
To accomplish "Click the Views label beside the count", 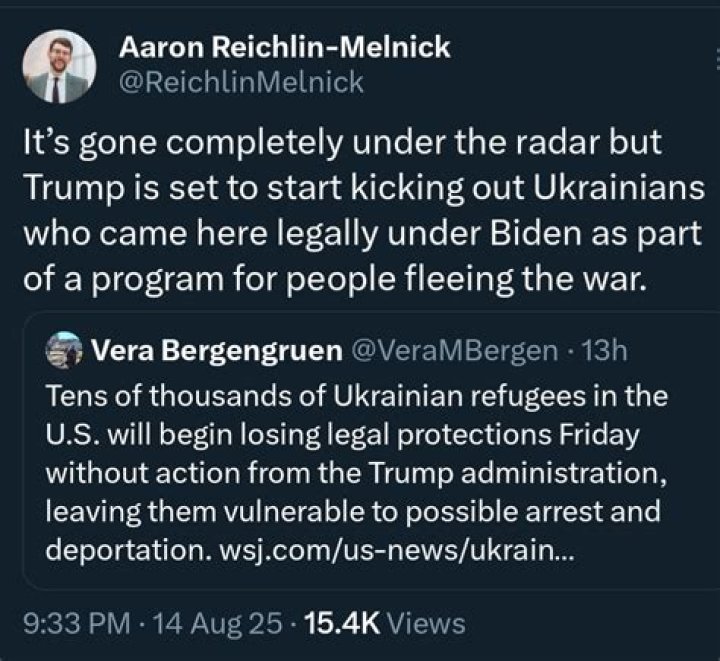I will point(425,624).
